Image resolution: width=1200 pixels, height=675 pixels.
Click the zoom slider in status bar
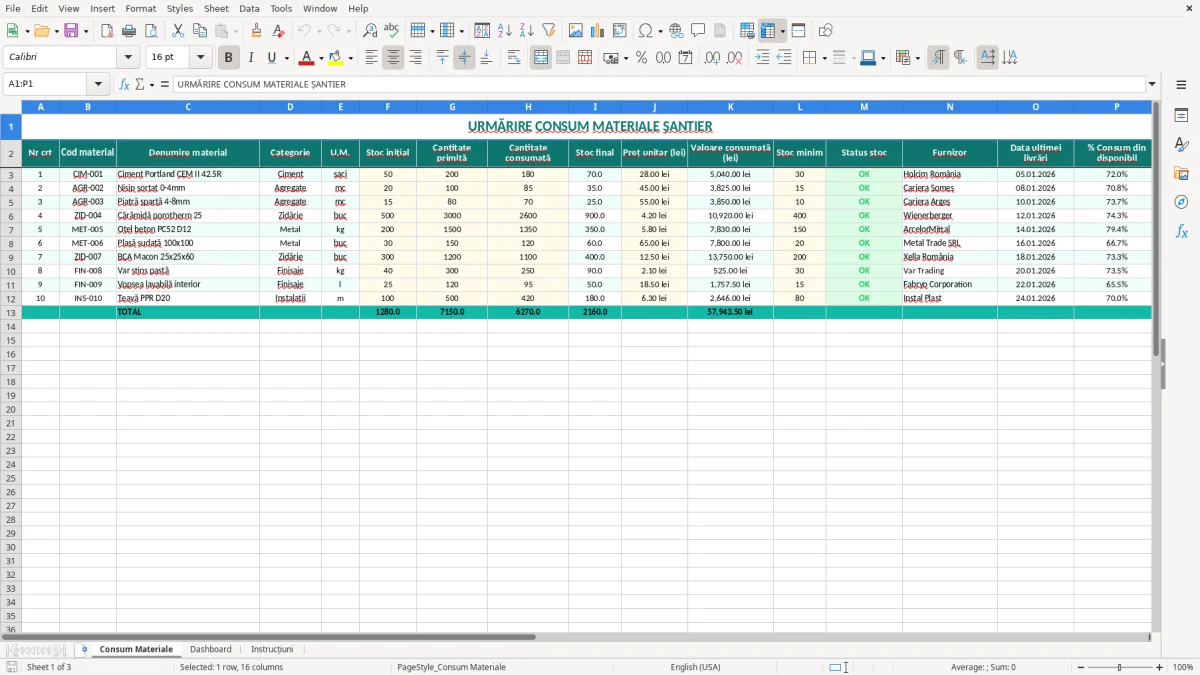[1119, 667]
